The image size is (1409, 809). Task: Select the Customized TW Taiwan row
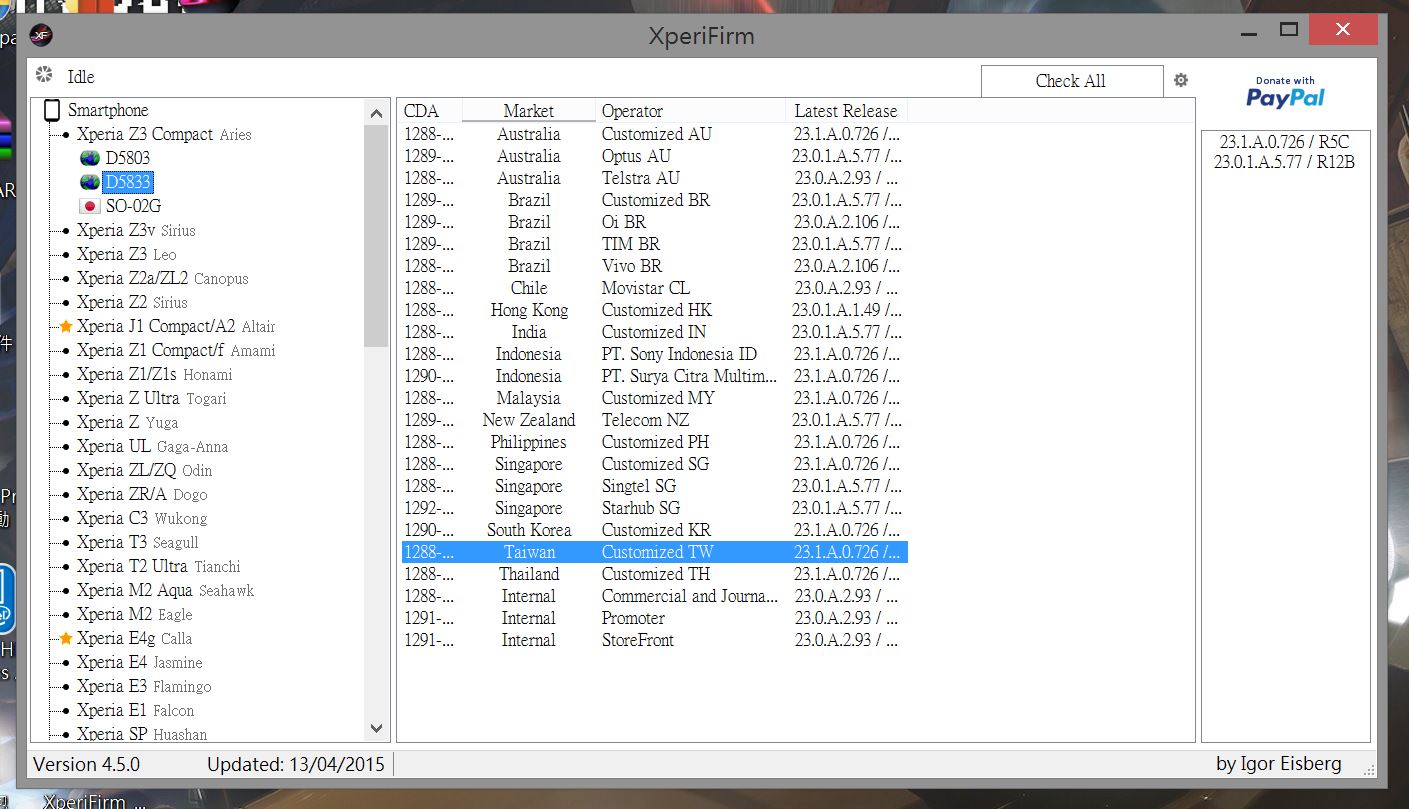(654, 552)
